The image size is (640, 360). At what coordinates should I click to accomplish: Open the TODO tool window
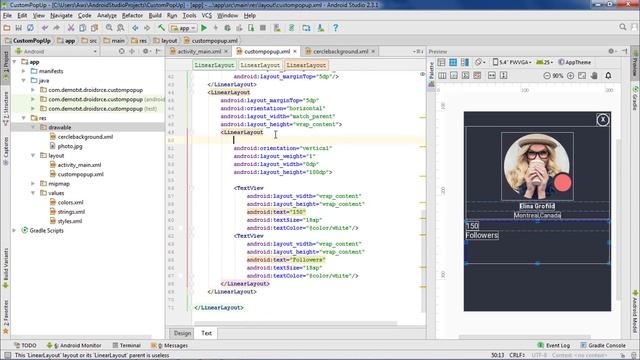coord(25,345)
